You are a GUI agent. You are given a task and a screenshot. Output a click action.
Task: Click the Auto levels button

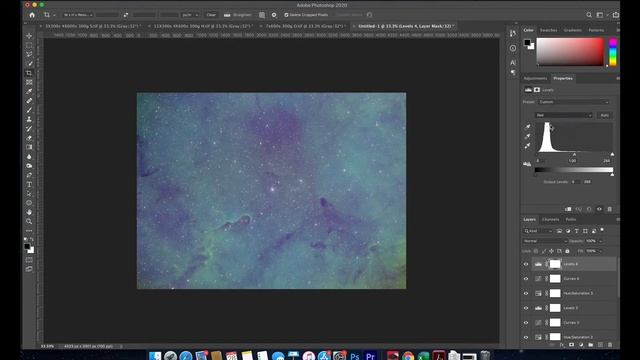(604, 115)
